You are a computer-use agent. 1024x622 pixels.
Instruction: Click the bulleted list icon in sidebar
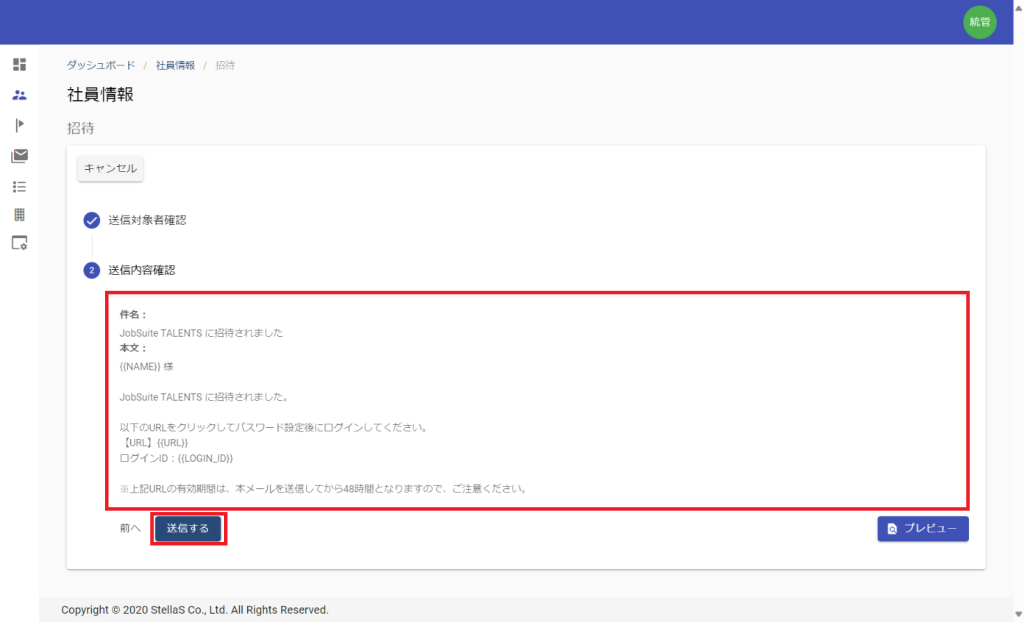pos(19,186)
